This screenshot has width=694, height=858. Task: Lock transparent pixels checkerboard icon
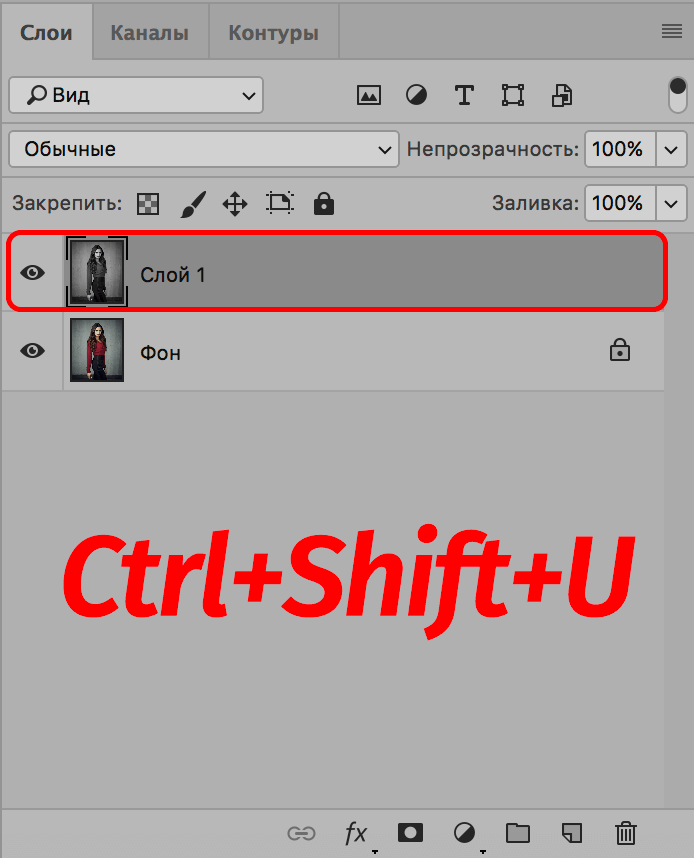(x=149, y=204)
